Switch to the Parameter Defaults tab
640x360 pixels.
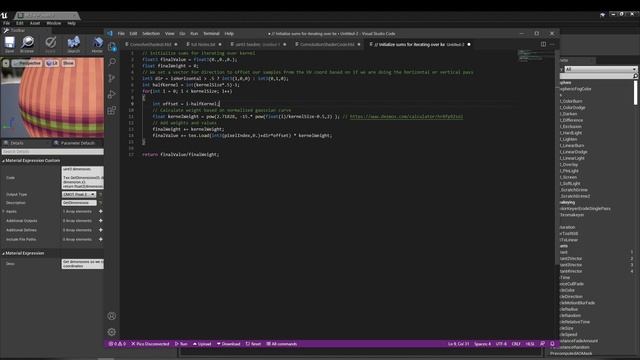point(74,143)
